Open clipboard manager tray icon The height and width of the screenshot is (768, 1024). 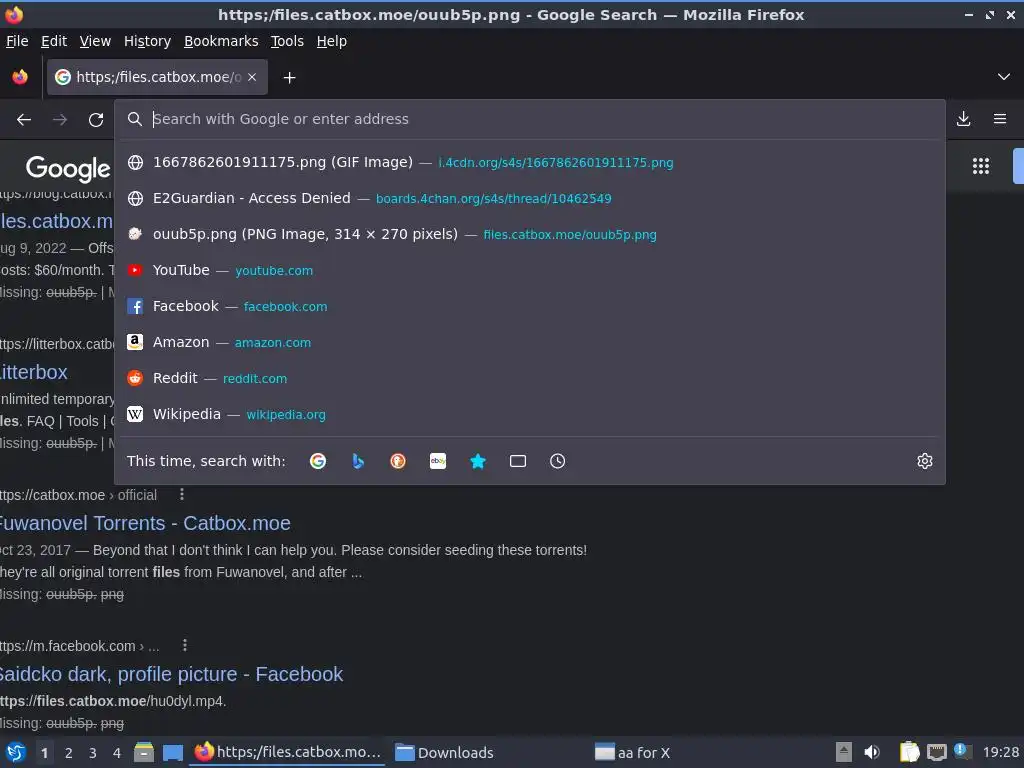click(x=908, y=752)
